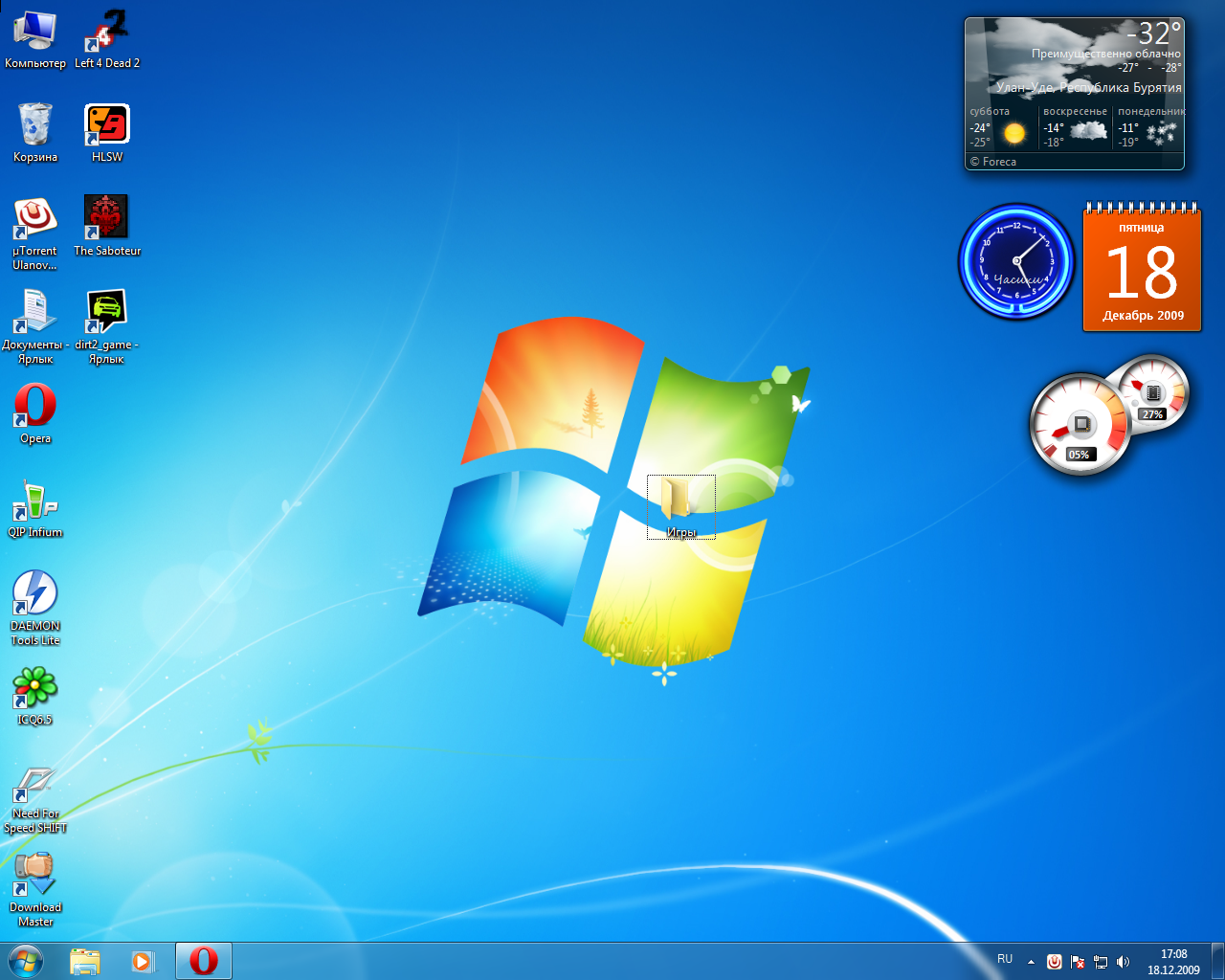The width and height of the screenshot is (1225, 980).
Task: Mute the speaker icon in the tray
Action: click(x=1122, y=961)
